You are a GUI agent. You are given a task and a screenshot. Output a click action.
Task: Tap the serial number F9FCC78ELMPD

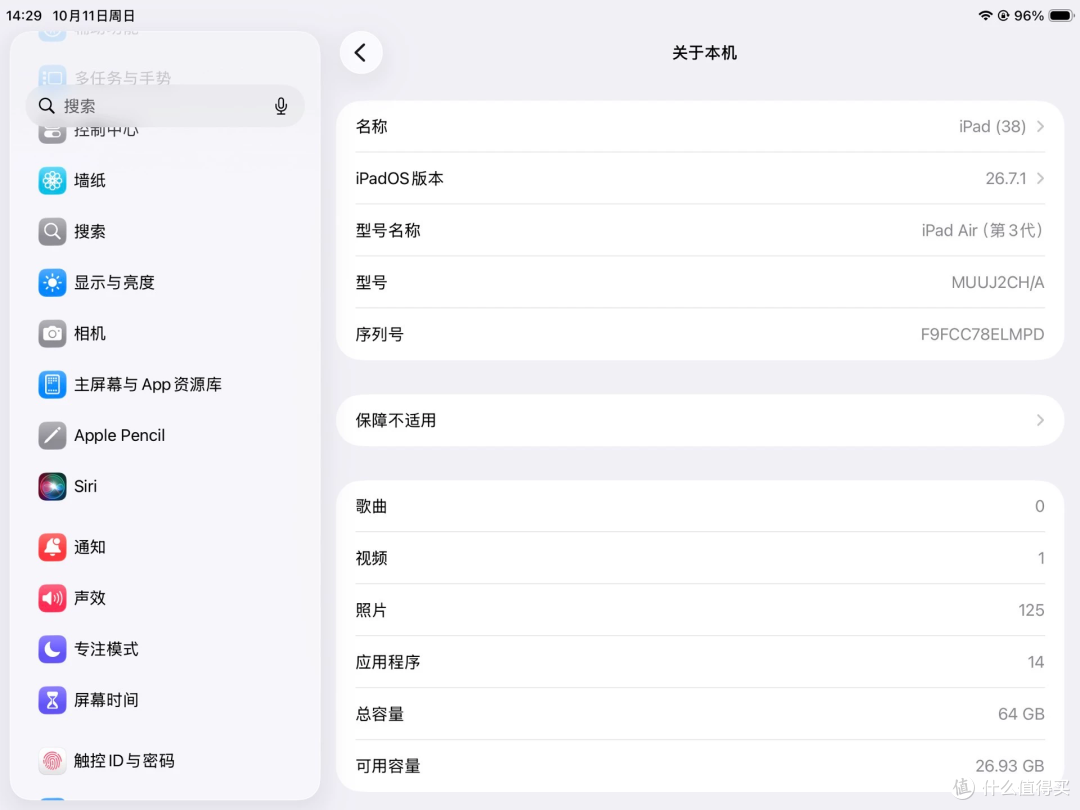tap(982, 334)
